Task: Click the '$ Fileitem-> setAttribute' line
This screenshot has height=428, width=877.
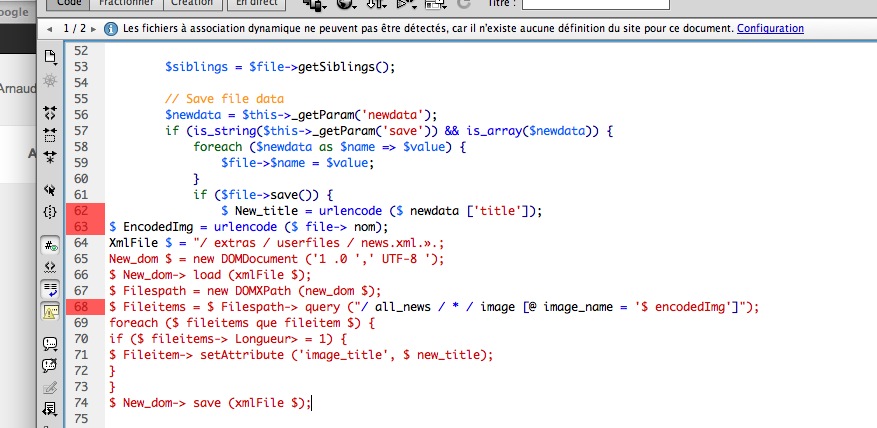Action: (301, 355)
